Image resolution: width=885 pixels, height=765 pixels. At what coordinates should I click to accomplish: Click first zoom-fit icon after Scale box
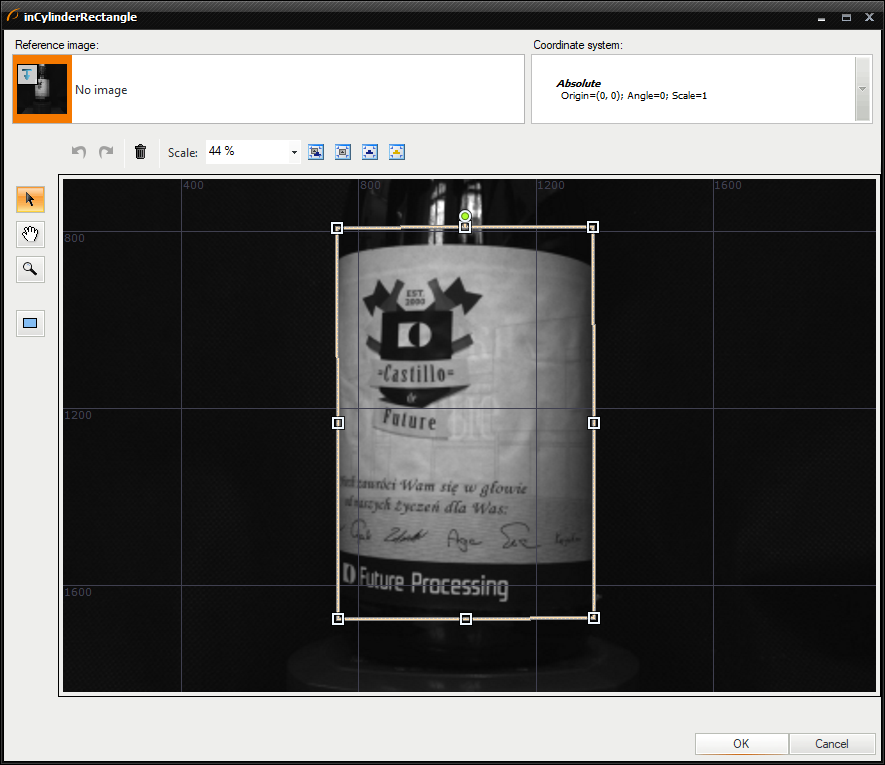coord(316,152)
